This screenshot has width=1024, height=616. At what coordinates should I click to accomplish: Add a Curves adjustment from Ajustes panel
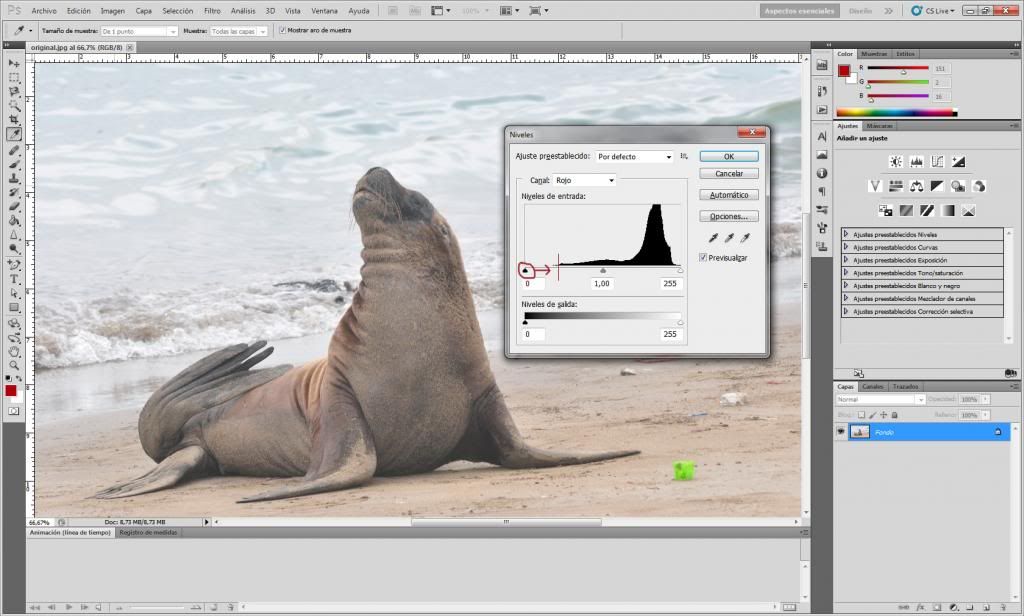point(937,162)
